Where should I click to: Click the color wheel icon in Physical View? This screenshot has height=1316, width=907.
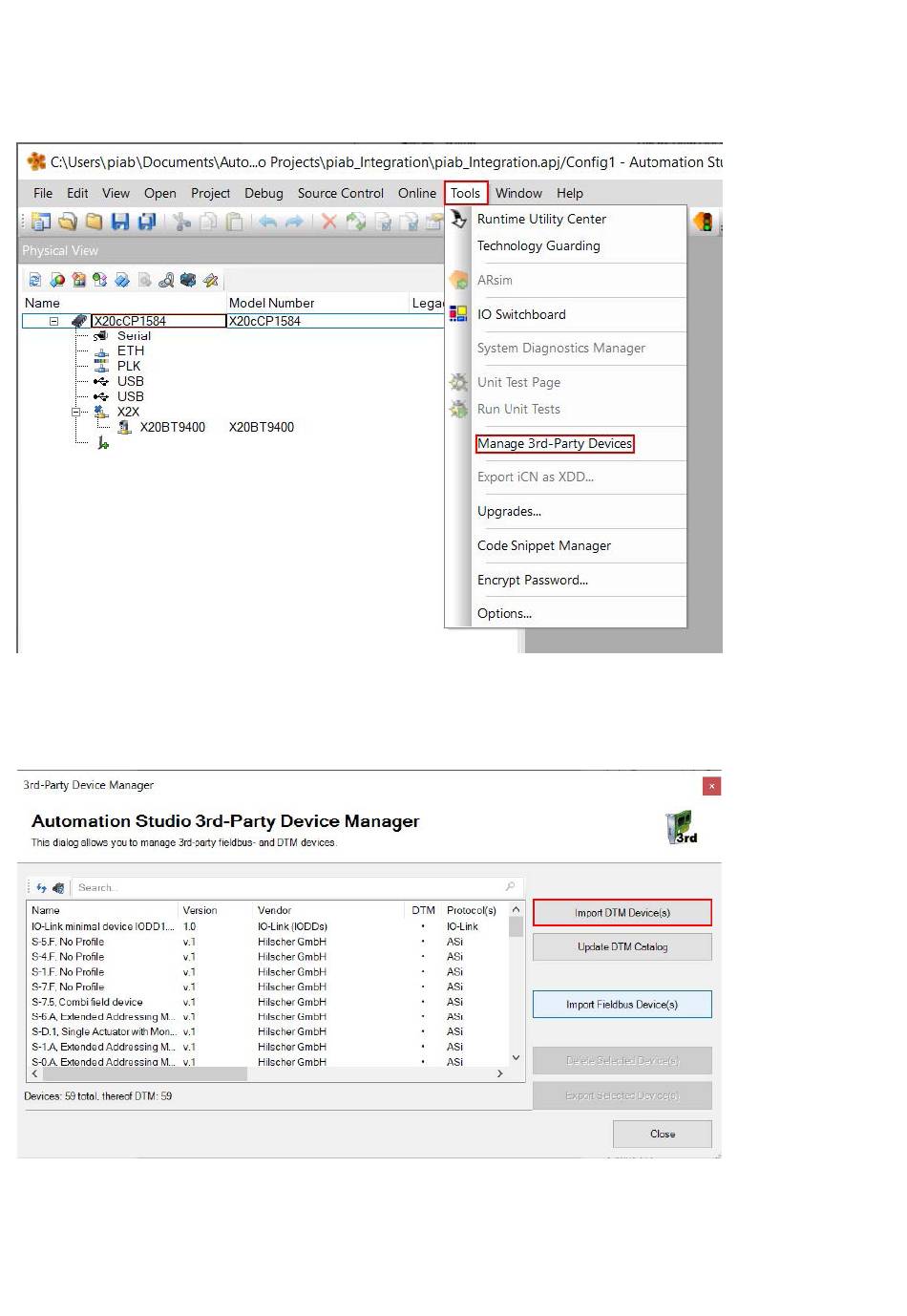click(57, 280)
